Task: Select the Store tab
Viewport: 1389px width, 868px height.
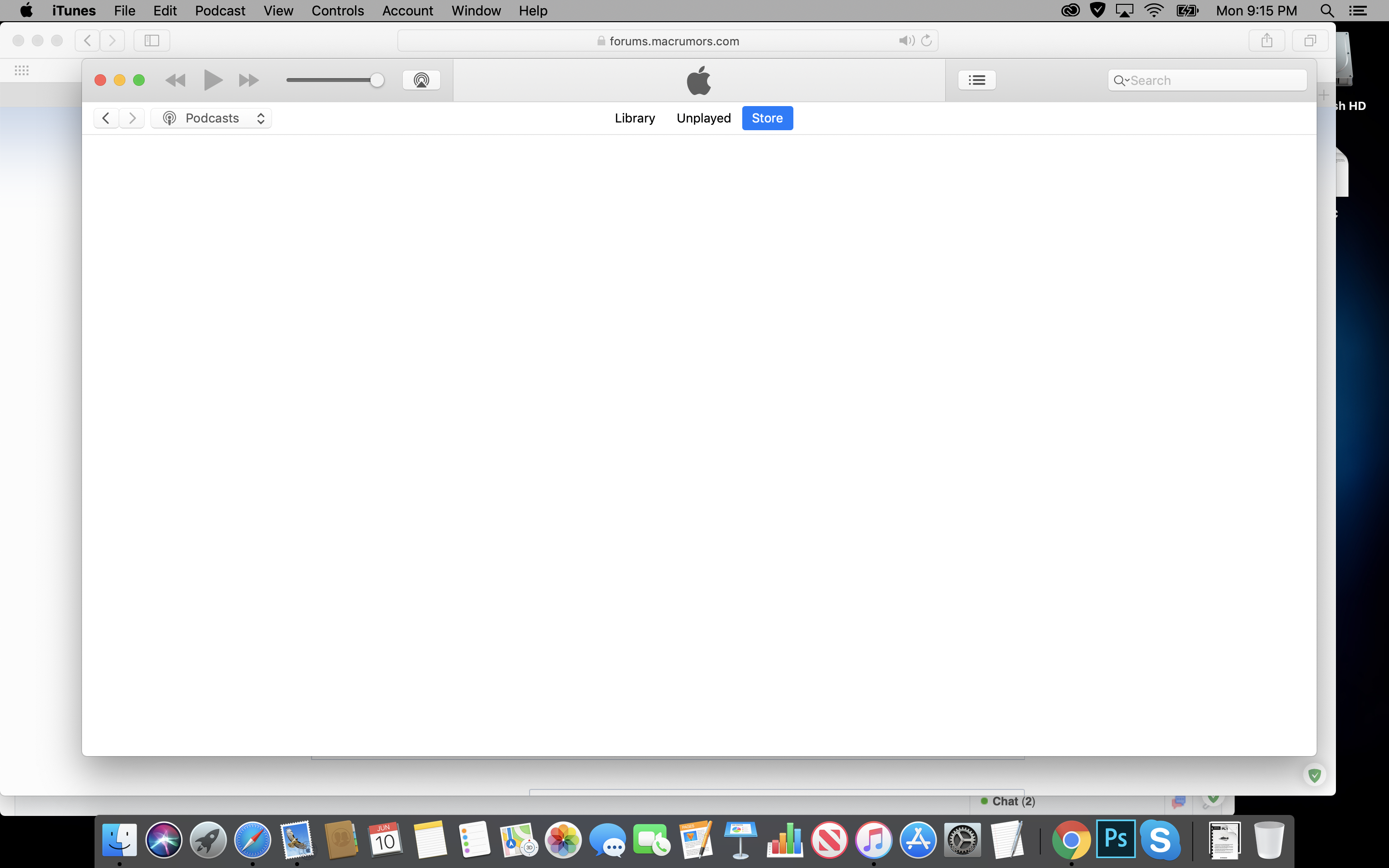Action: 767,118
